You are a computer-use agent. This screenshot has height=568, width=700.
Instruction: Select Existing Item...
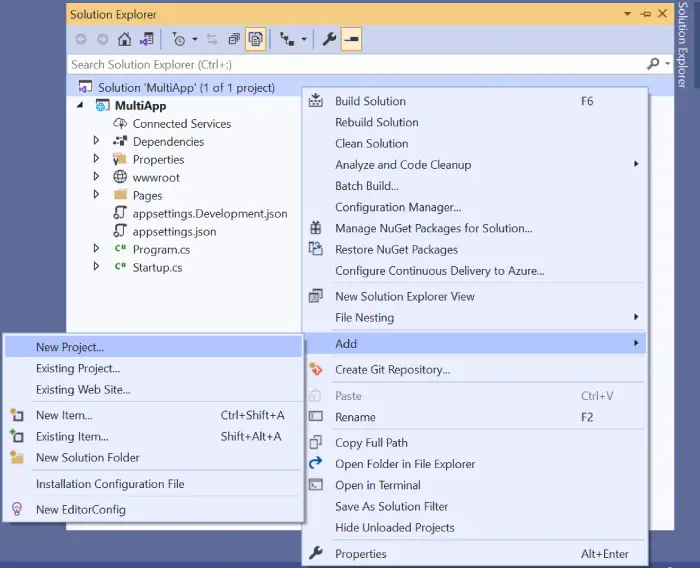point(154,437)
